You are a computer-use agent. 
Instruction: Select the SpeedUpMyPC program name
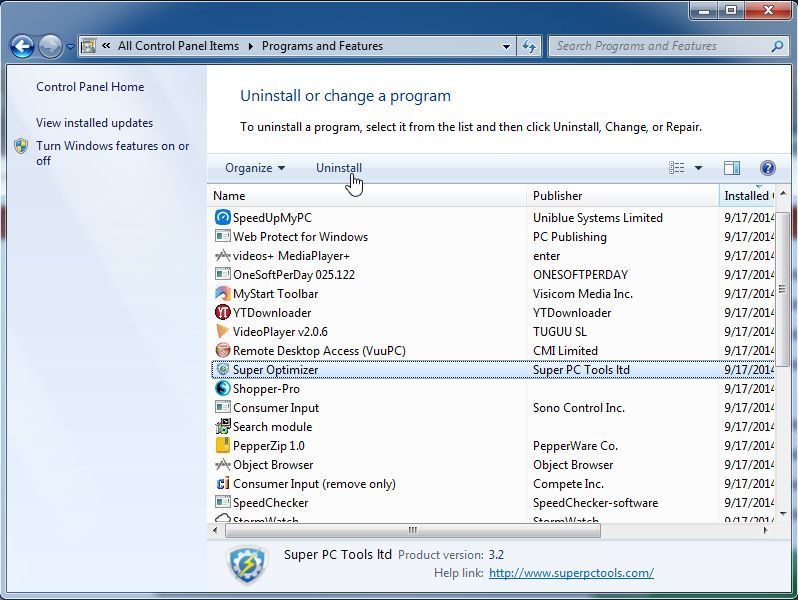pos(272,218)
